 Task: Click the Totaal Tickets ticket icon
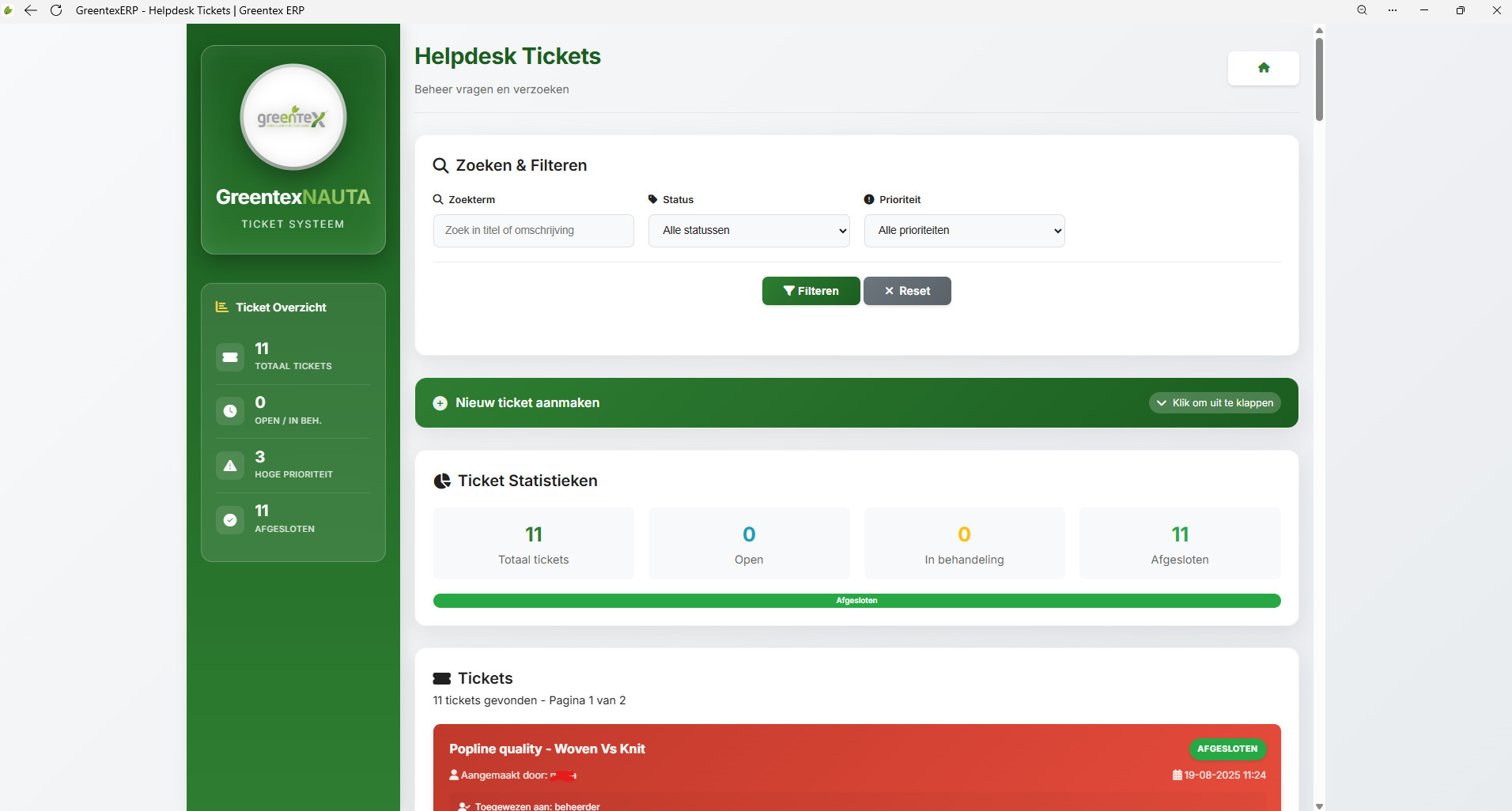pos(230,357)
